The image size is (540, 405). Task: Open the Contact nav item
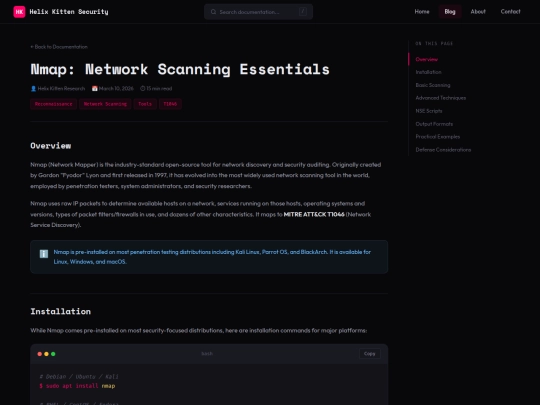pyautogui.click(x=510, y=12)
